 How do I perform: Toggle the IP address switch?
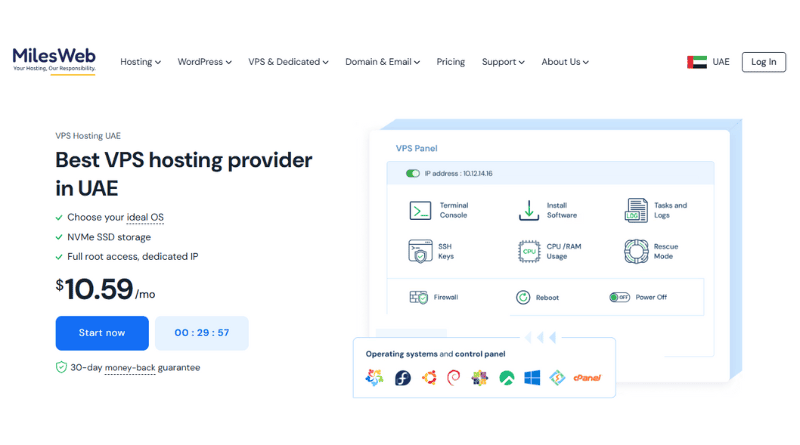413,174
